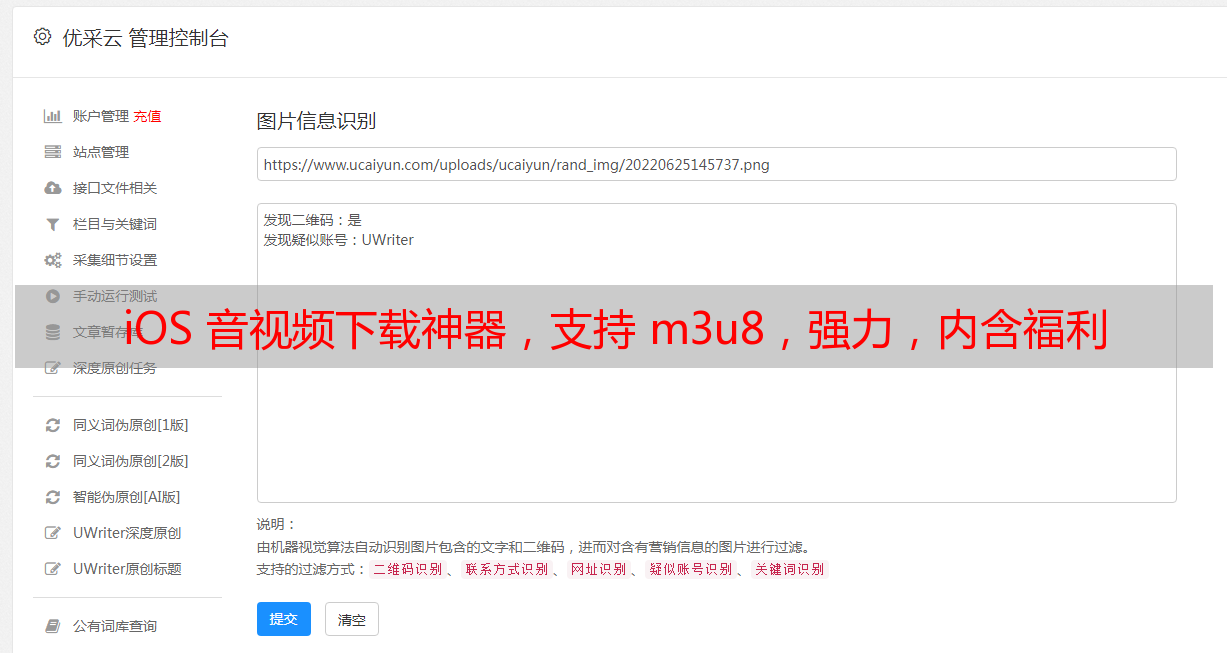The image size is (1227, 653).
Task: Click the 网址识别 tag
Action: click(598, 569)
